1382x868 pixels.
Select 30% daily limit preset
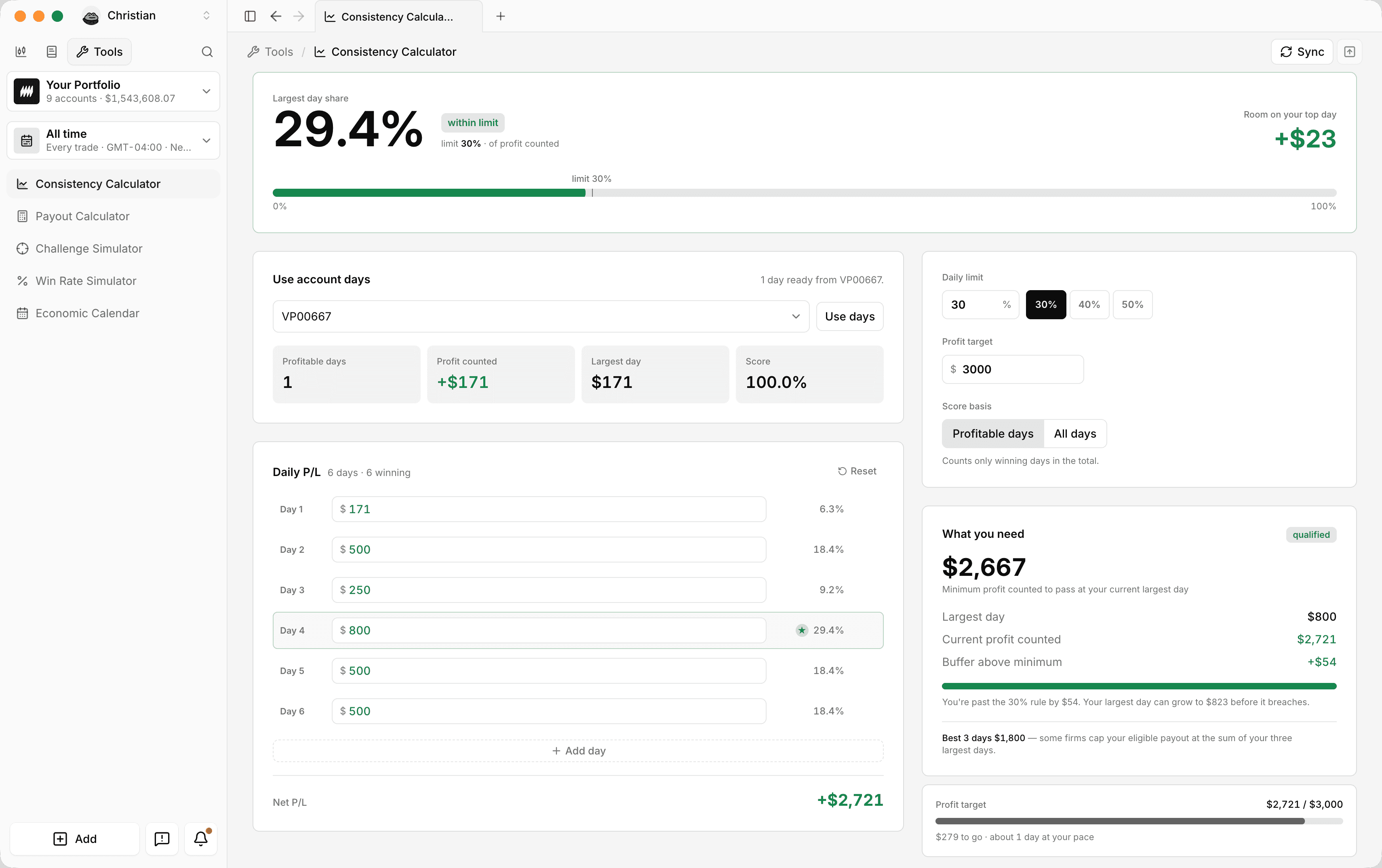[x=1046, y=304]
